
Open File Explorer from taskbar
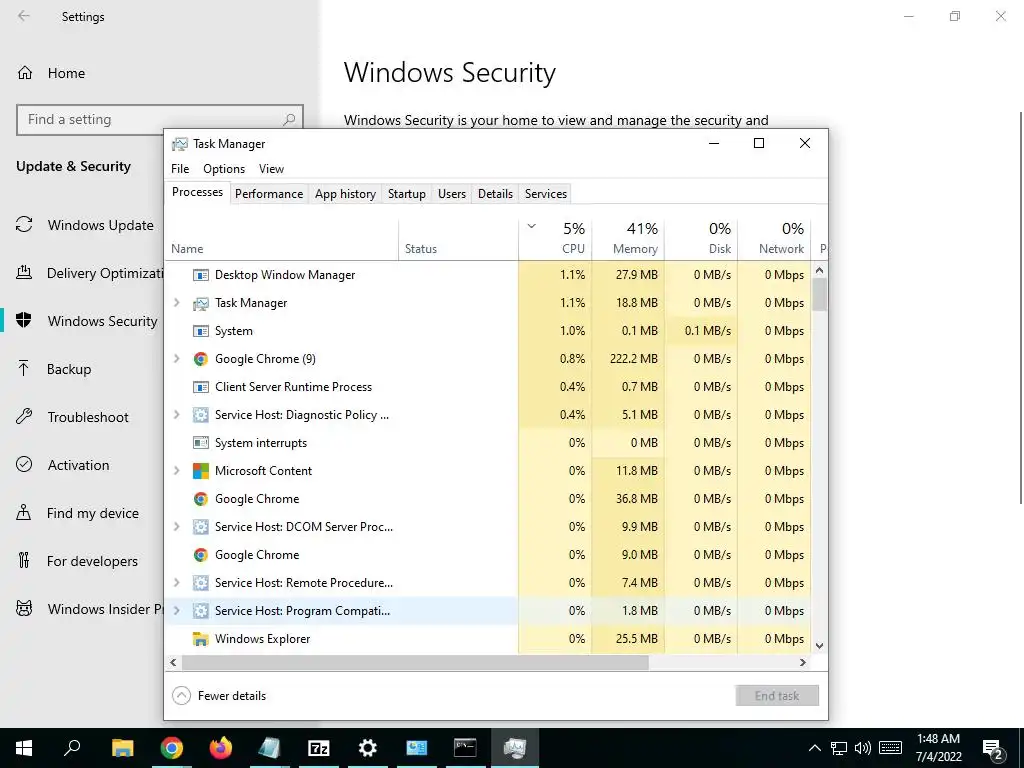(122, 748)
